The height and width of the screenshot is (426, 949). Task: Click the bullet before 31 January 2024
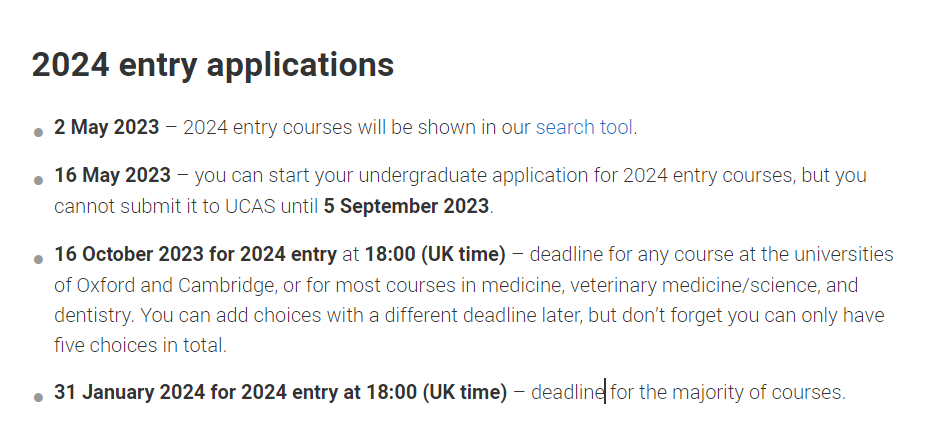pos(39,398)
